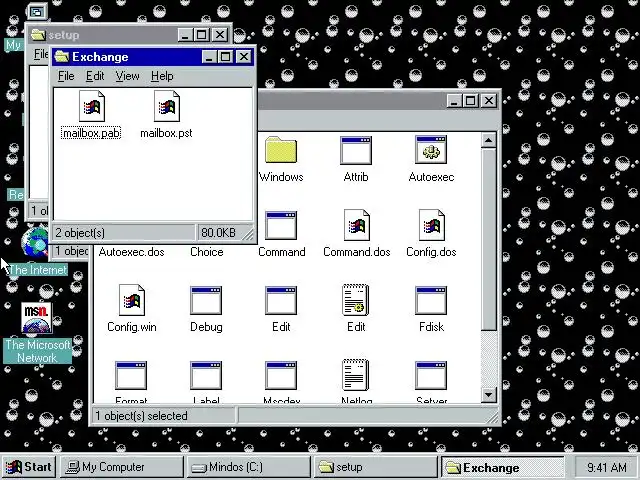Switch to Mindos (C:) taskbar button
Viewport: 640px width, 480px height.
coord(248,467)
